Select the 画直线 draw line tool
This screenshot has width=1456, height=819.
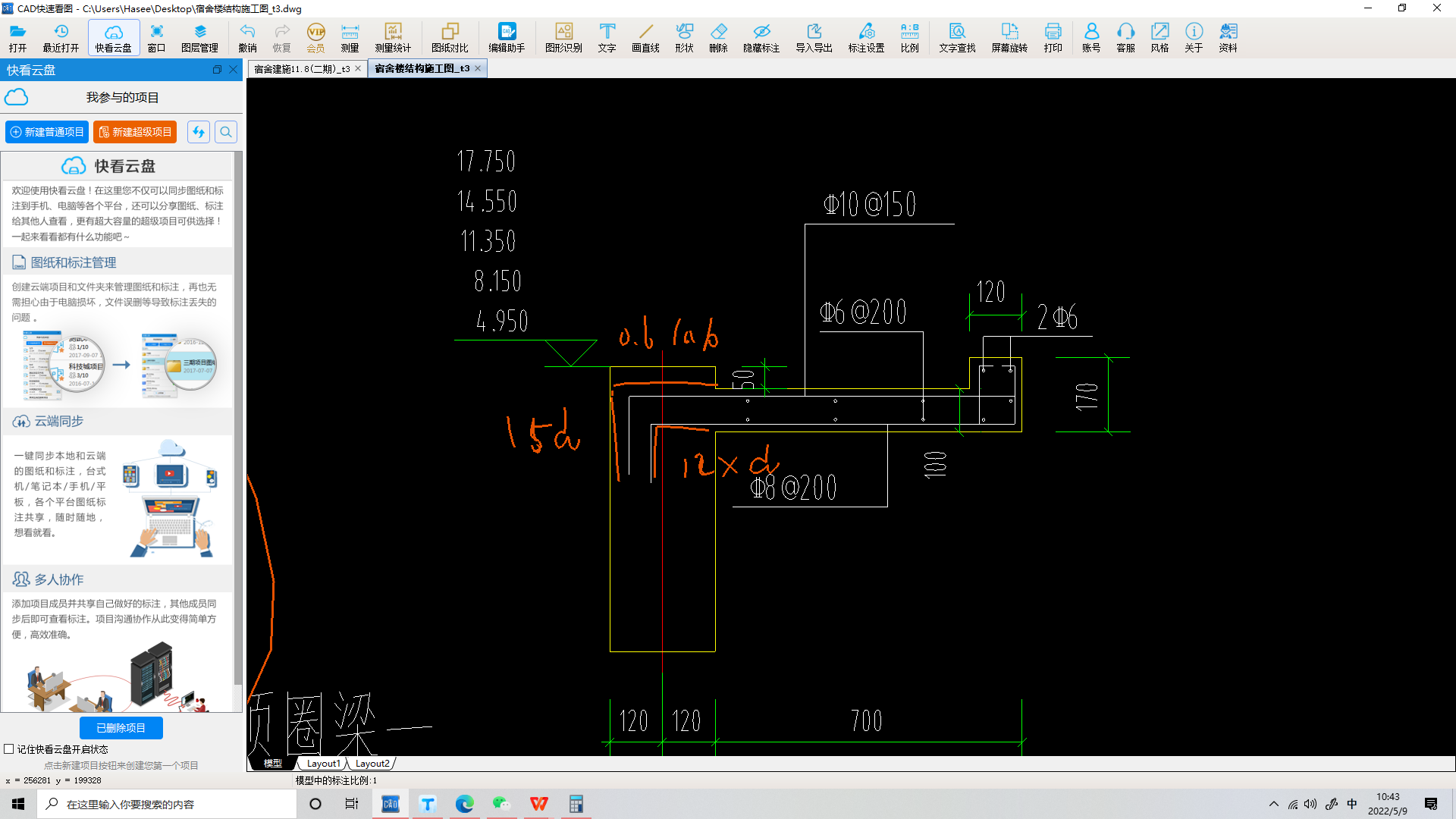point(645,37)
